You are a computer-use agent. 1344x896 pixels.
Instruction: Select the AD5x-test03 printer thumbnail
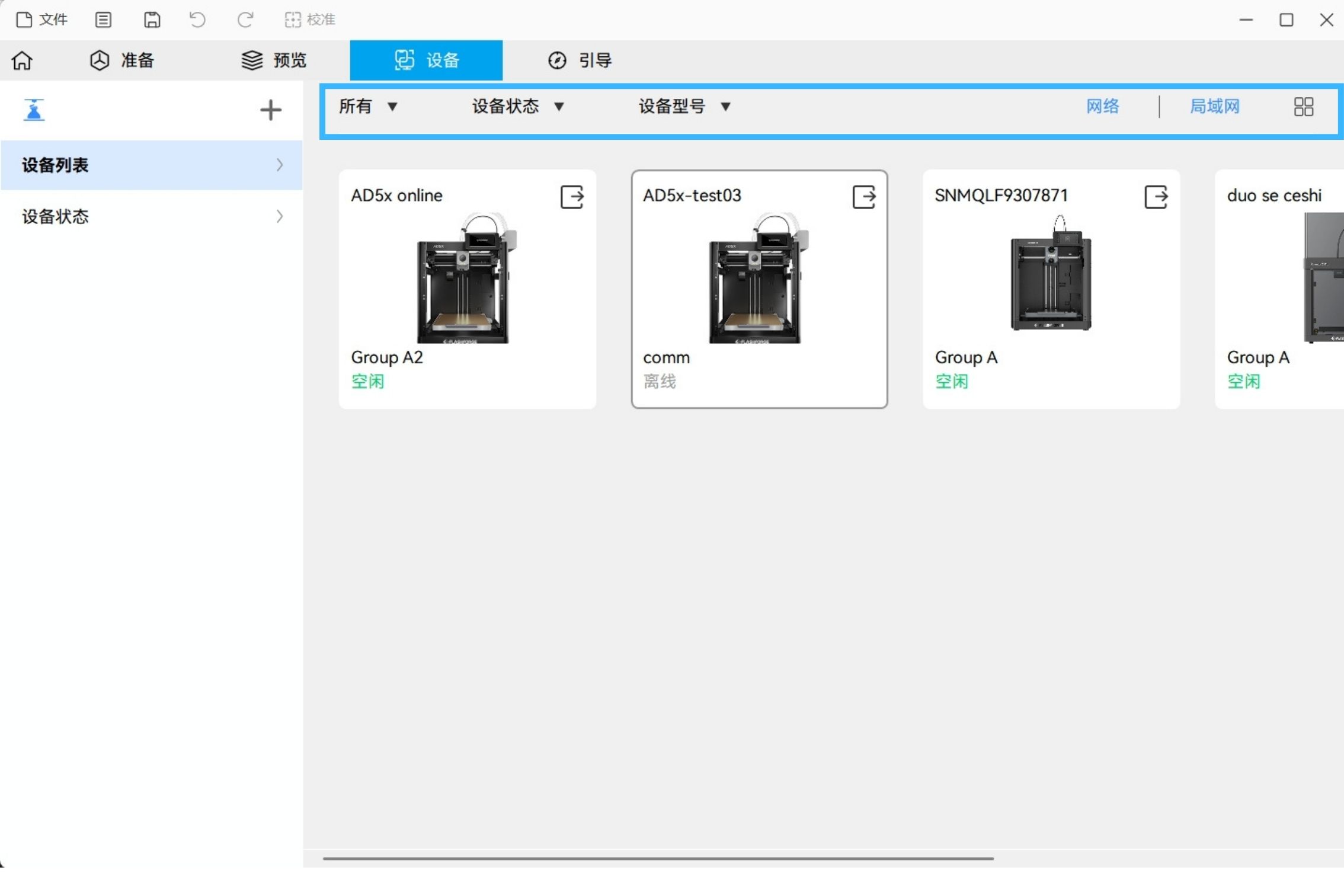(x=759, y=278)
